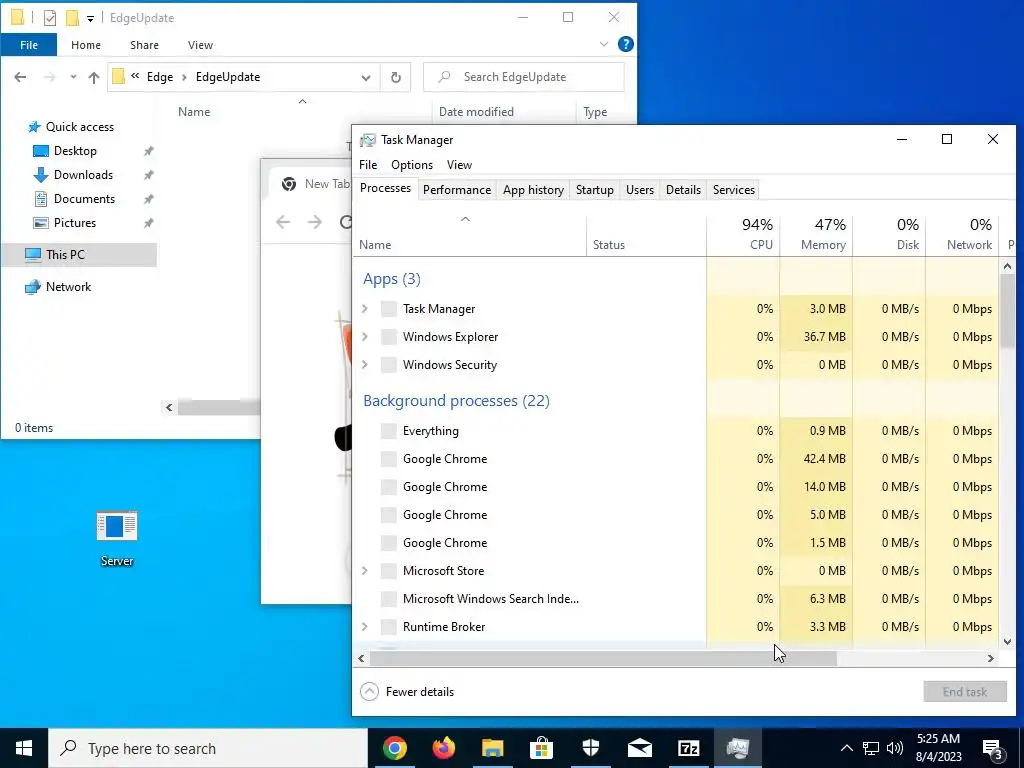Screen dimensions: 1024x768
Task: Sort processes by CPU column
Action: 743,235
